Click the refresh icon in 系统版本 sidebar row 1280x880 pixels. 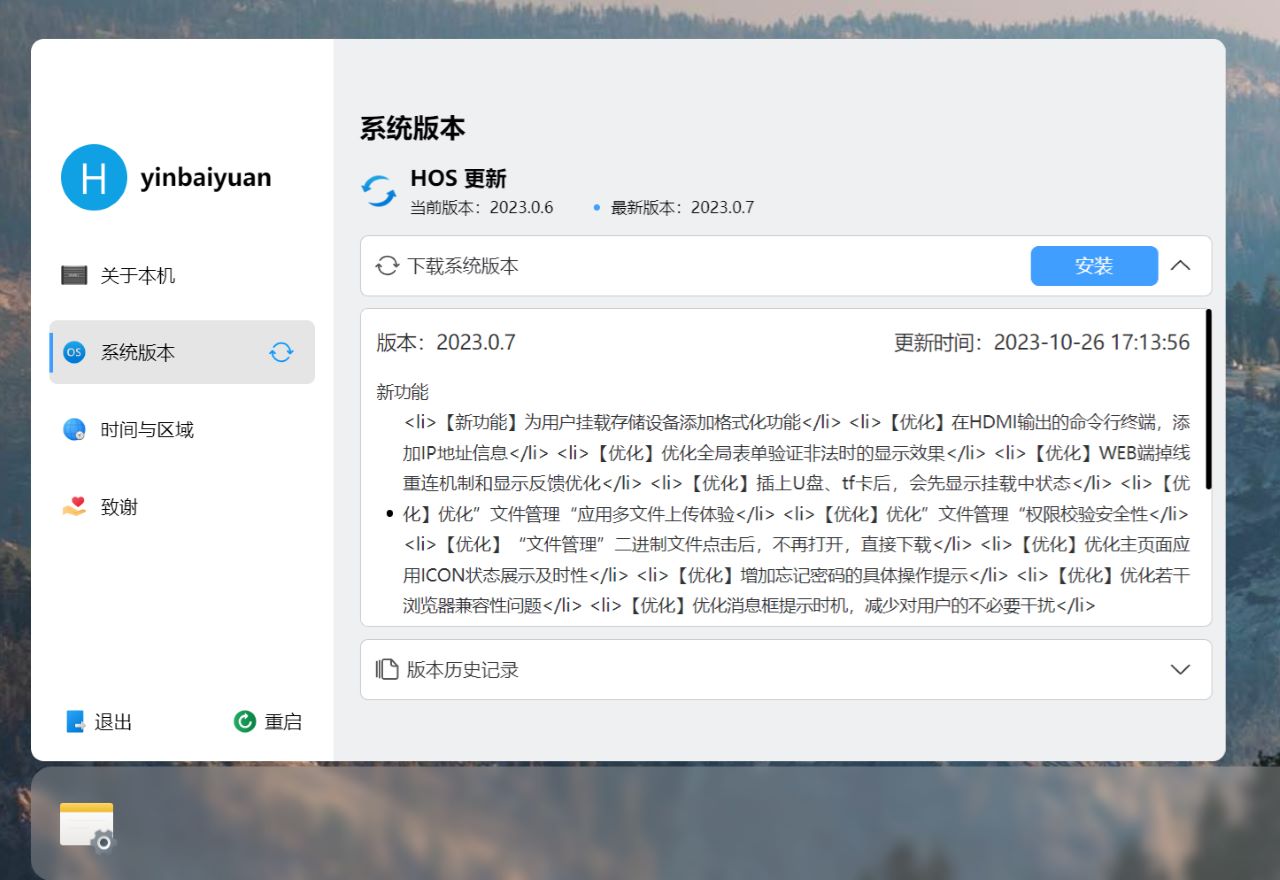(281, 352)
